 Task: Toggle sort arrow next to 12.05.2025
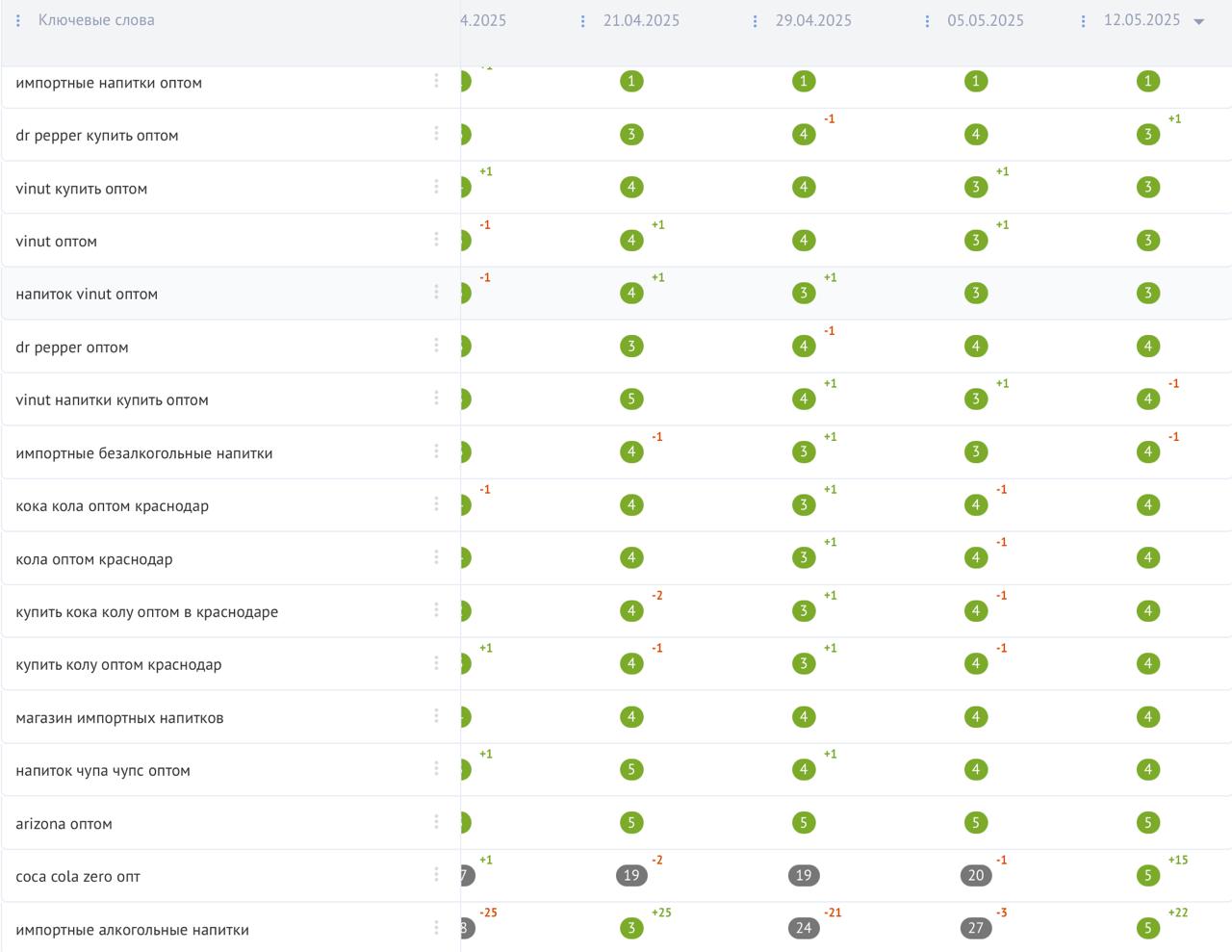[x=1199, y=21]
